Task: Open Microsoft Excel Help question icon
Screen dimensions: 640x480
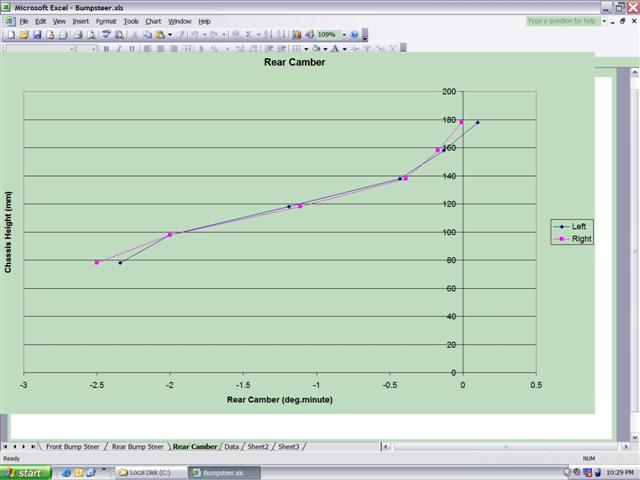Action: pos(354,35)
